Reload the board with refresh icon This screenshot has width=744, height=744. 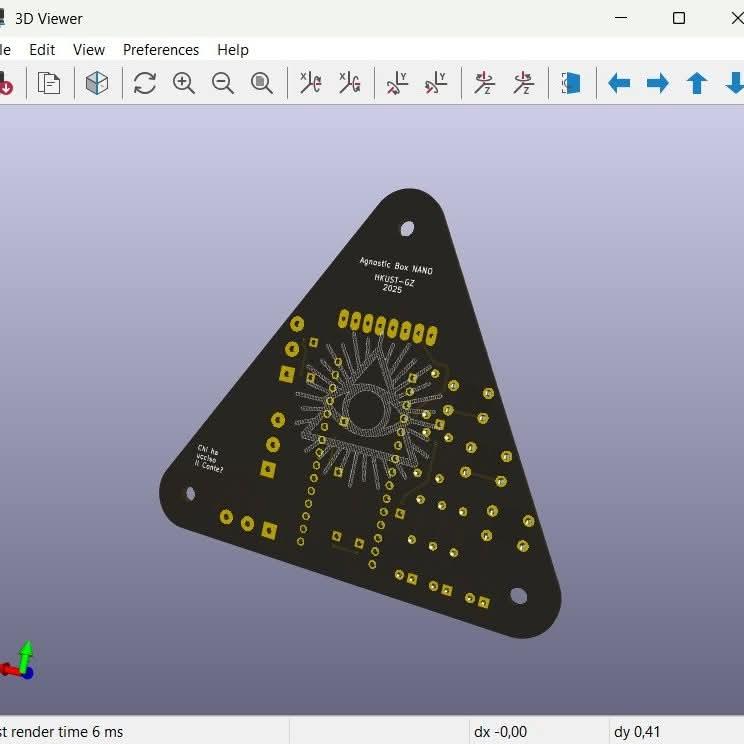(145, 83)
